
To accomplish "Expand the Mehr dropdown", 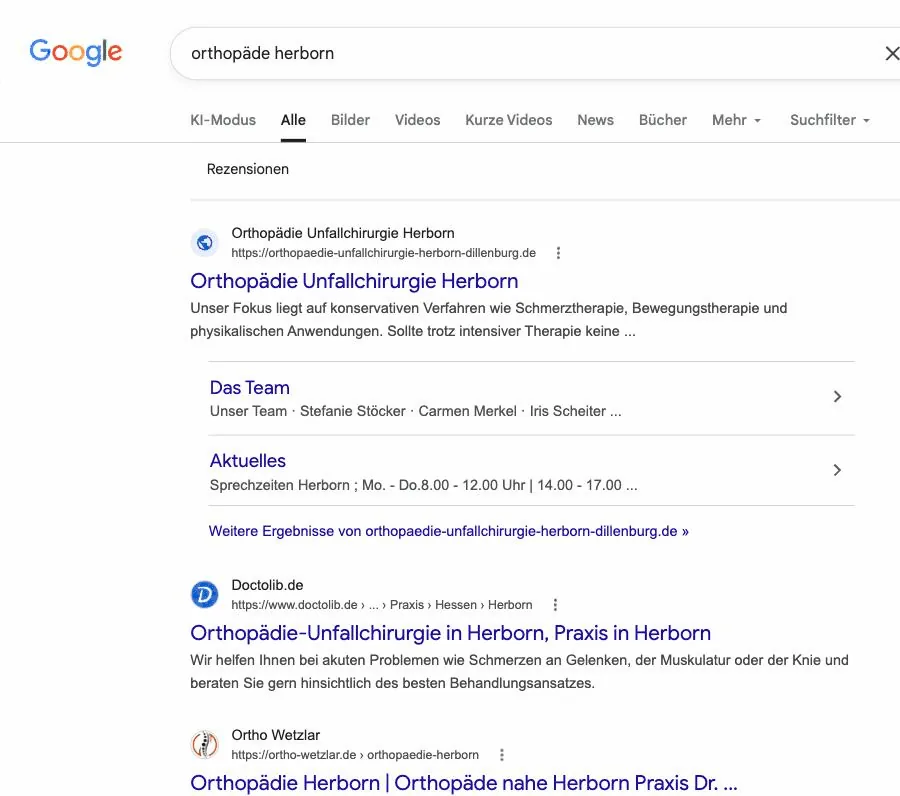I will [x=736, y=120].
